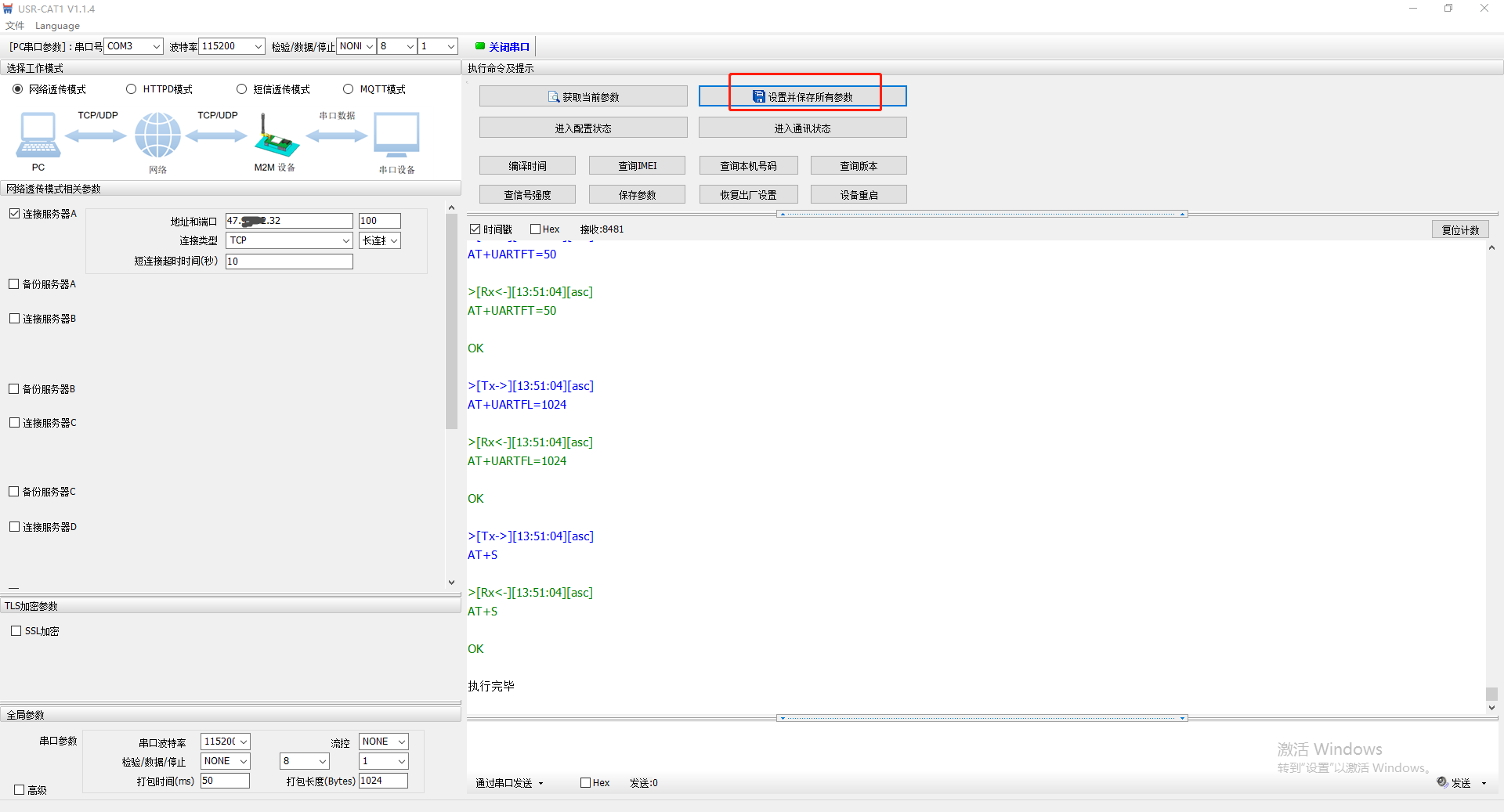Click the green serial port status indicator
The image size is (1504, 812).
(480, 46)
